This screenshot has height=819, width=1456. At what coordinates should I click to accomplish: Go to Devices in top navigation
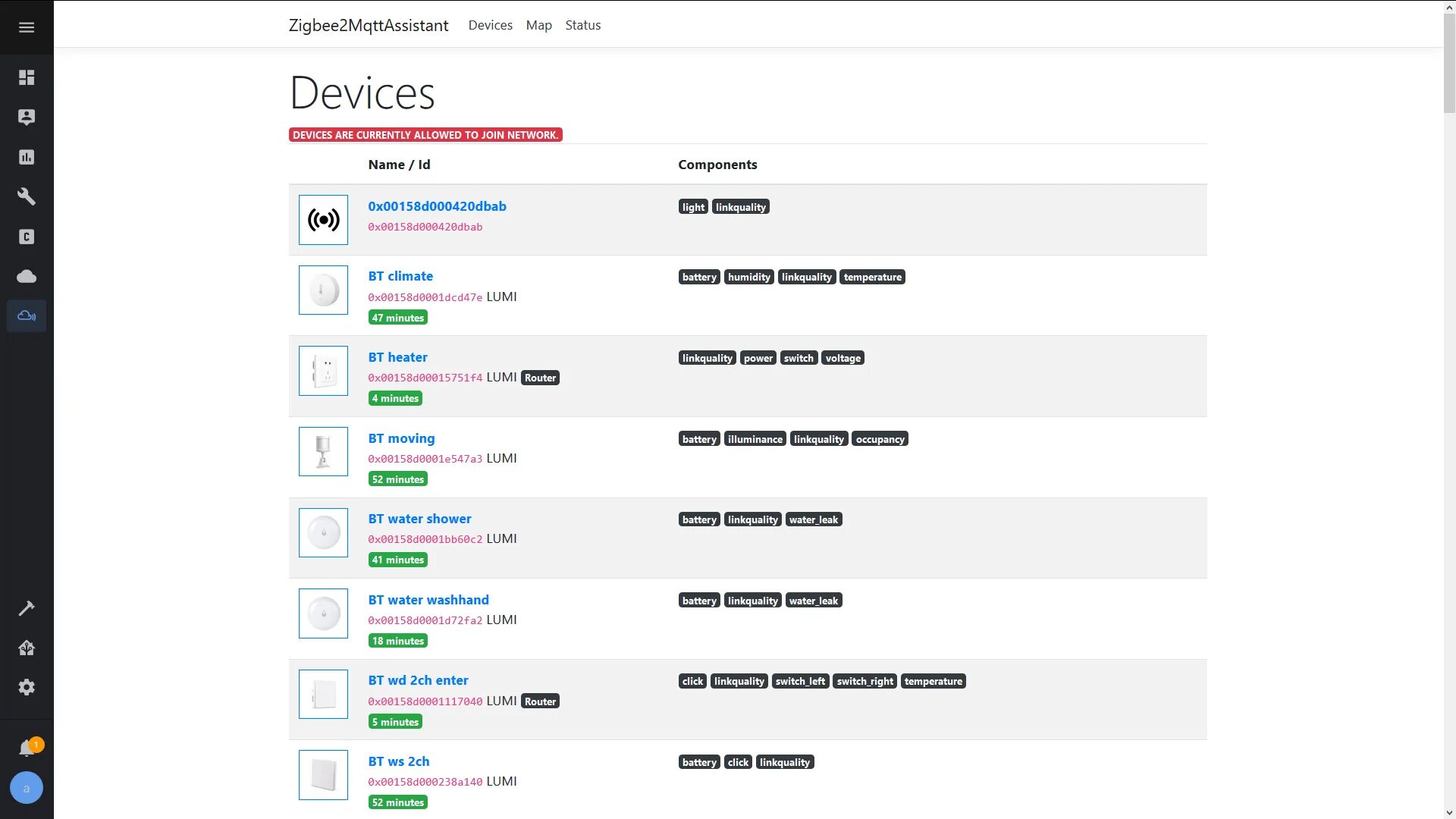click(490, 25)
